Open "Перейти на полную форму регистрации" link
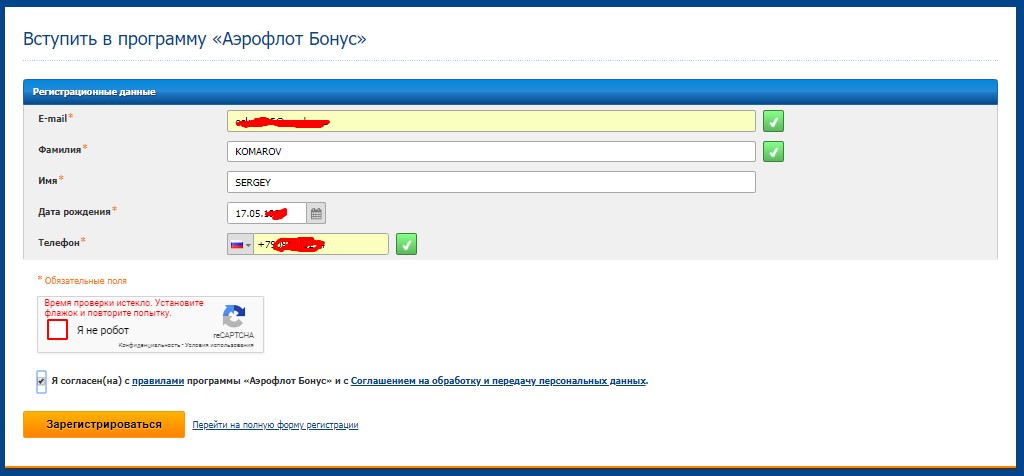Screen dimensions: 1024x476 pos(275,425)
